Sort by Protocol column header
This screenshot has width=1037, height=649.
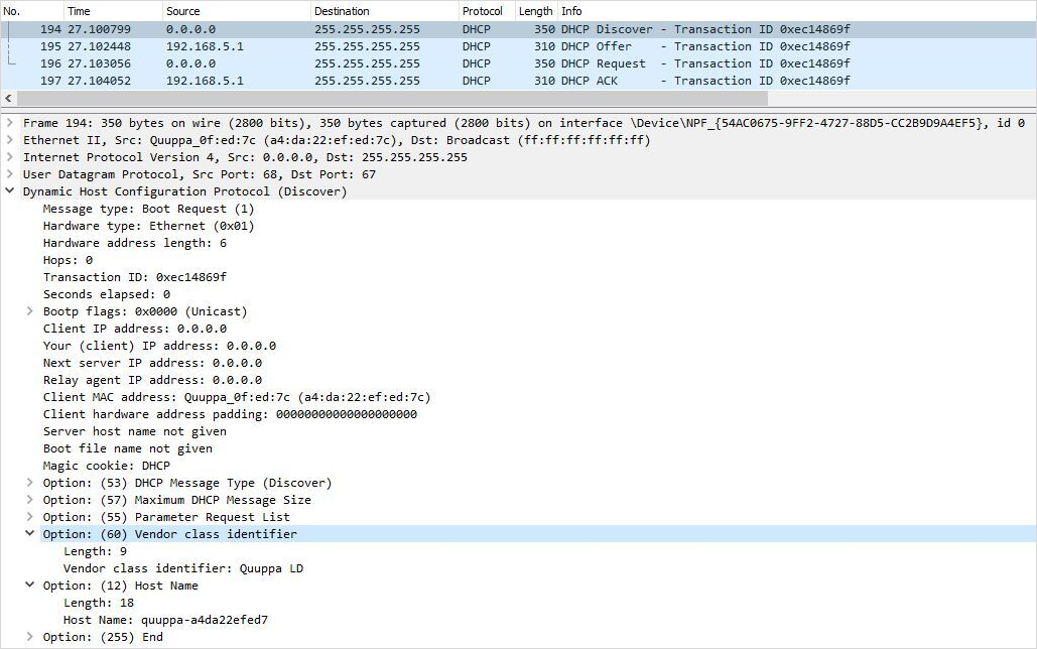(487, 11)
